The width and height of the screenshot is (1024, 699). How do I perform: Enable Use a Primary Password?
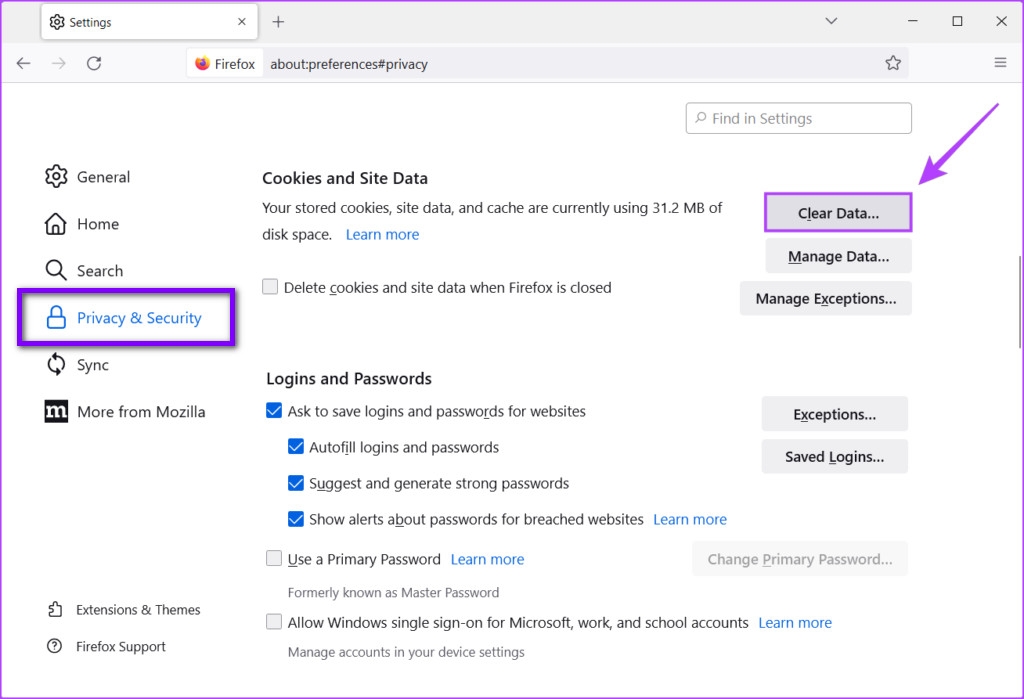(x=274, y=558)
